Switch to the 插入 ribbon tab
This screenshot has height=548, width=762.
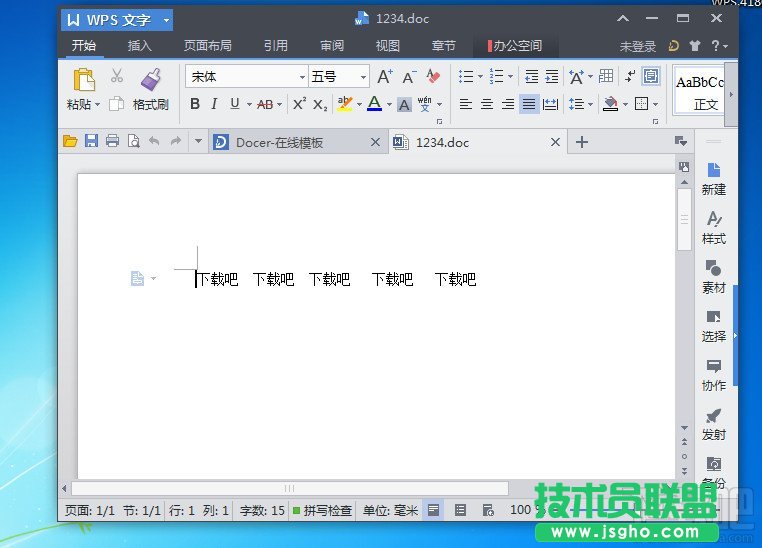tap(139, 46)
